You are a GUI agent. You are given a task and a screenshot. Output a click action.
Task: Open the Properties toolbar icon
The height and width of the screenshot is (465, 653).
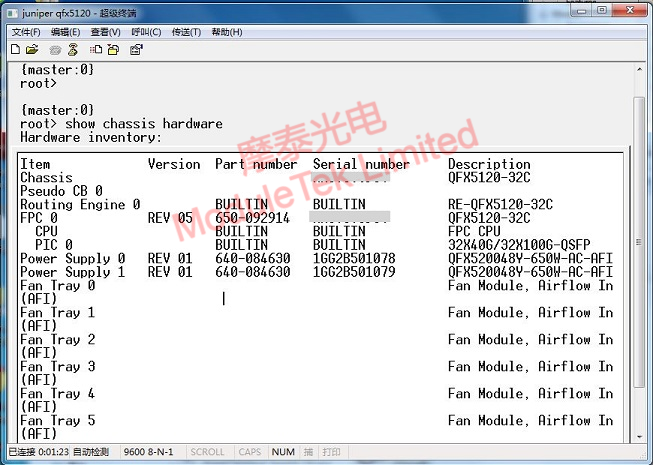136,49
